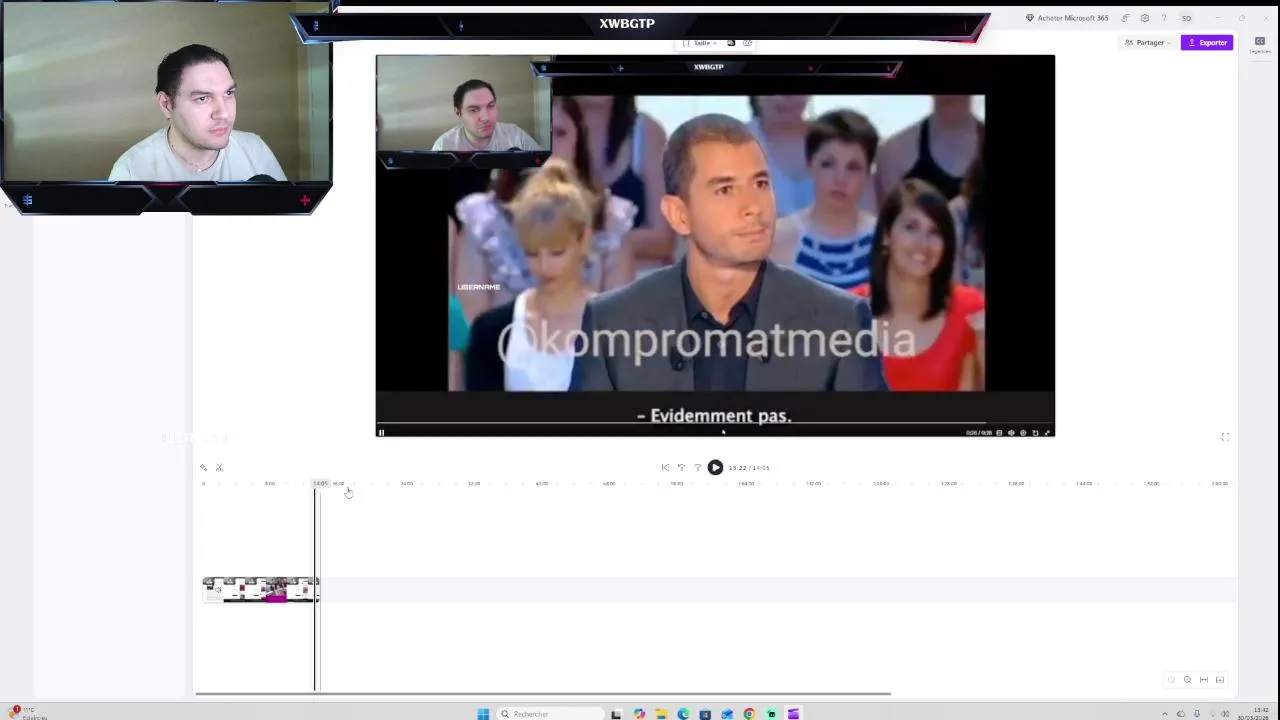
Task: Select the scissors split tool
Action: point(219,467)
